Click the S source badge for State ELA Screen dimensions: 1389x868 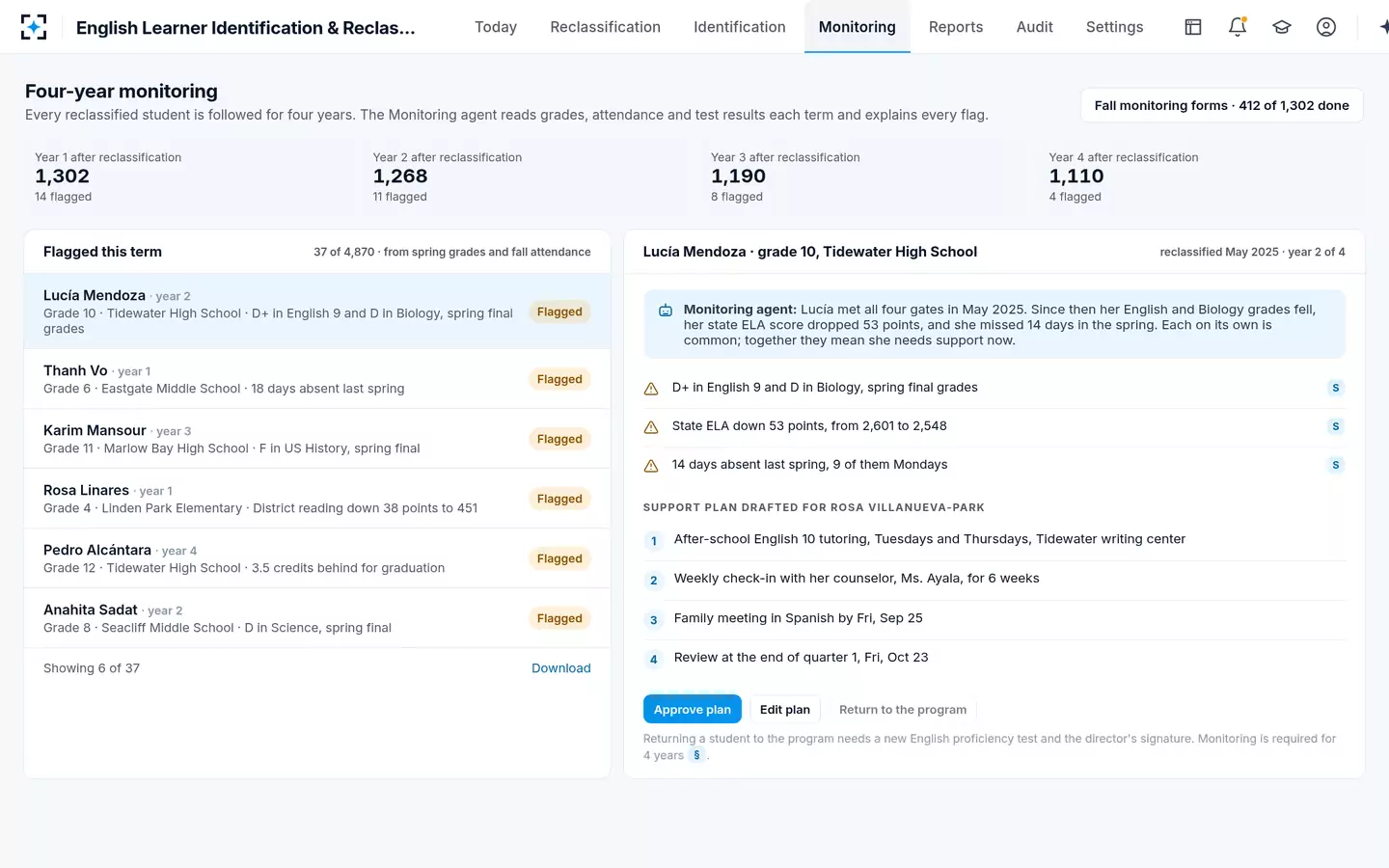click(1336, 426)
